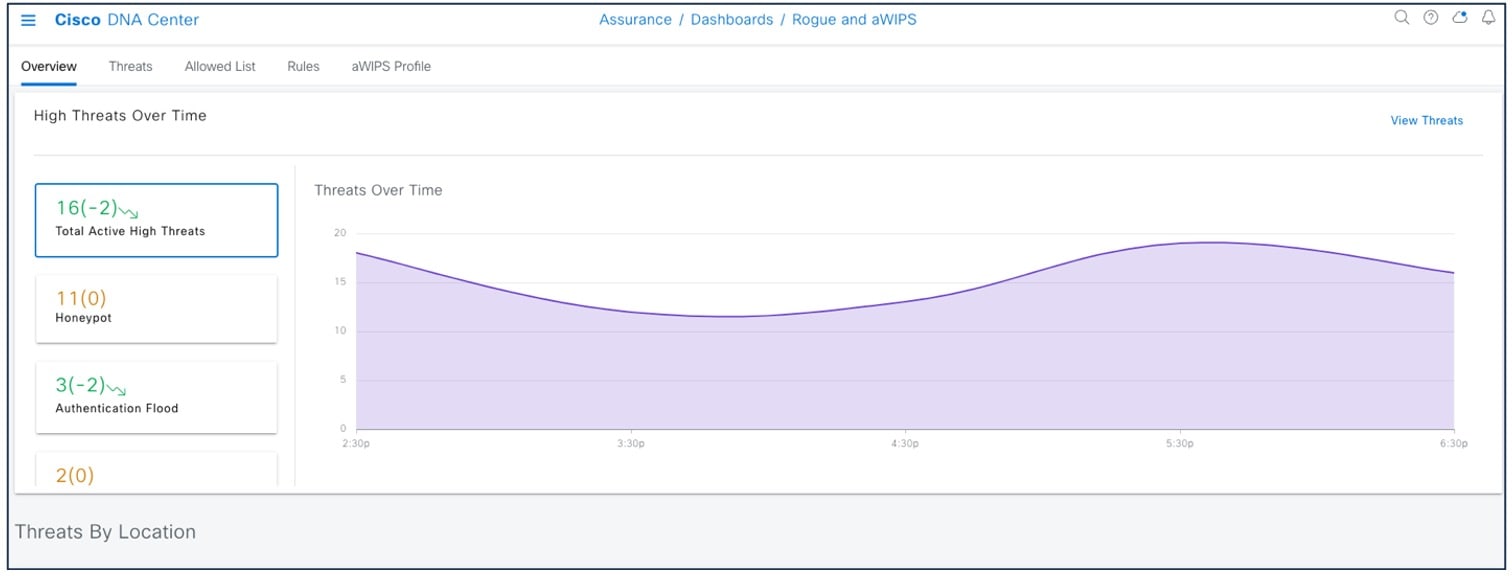Click the 3:30p time axis label
This screenshot has width=1512, height=576.
point(630,443)
